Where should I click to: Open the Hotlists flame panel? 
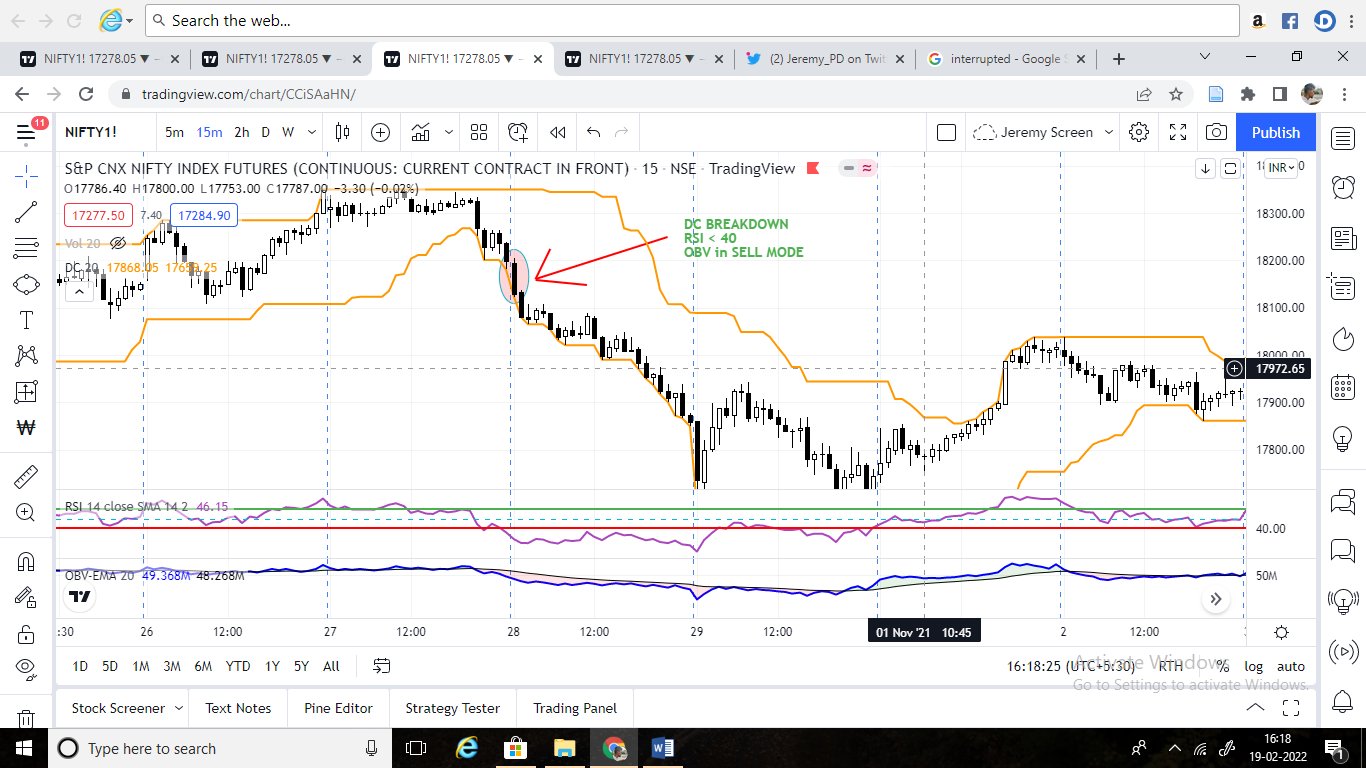pos(1343,339)
